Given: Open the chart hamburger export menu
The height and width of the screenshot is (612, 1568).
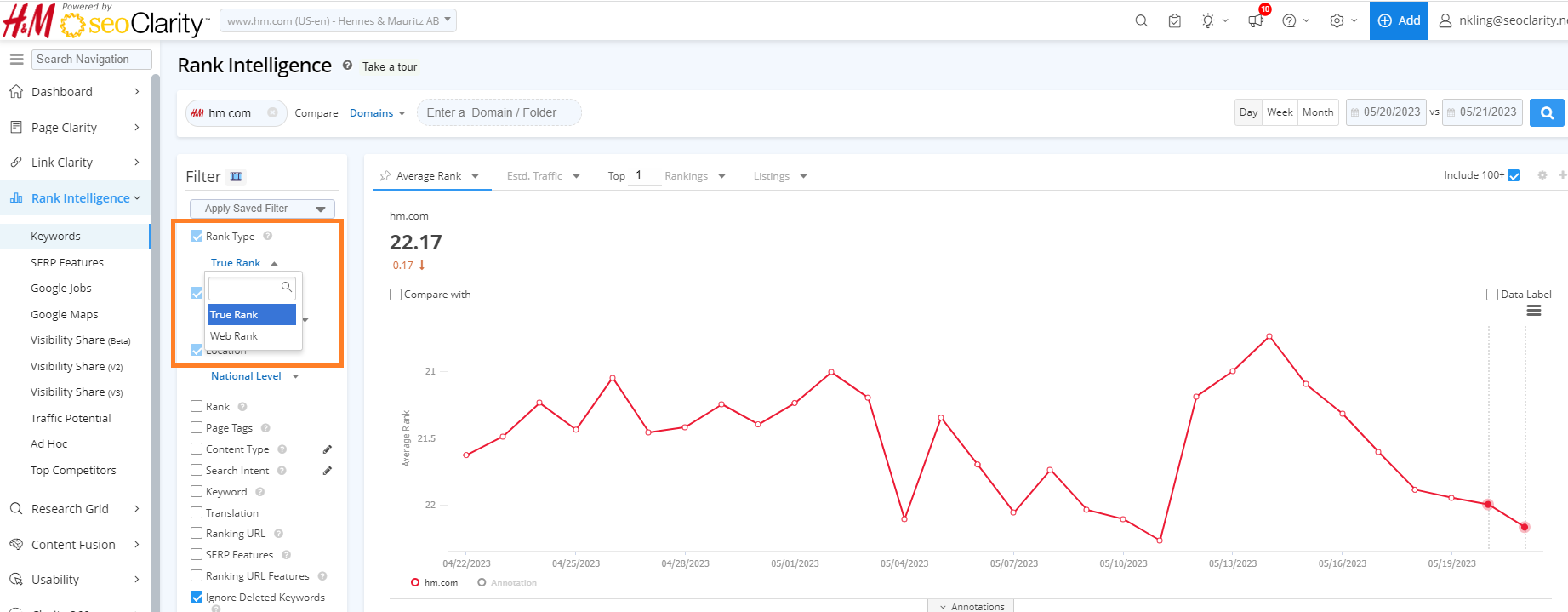Looking at the screenshot, I should tap(1533, 311).
